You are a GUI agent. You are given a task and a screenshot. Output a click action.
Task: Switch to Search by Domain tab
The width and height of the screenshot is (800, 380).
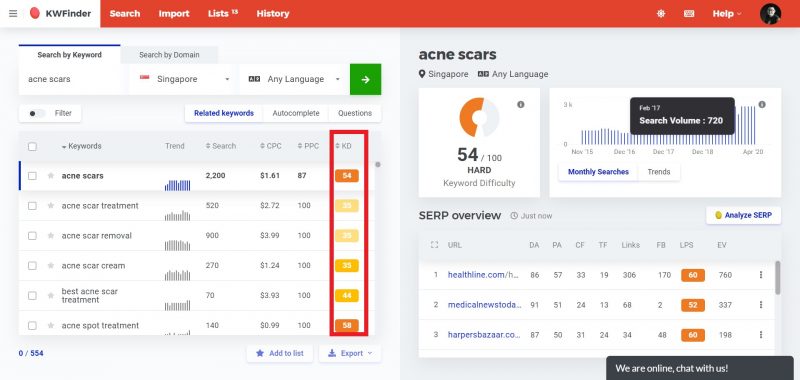pyautogui.click(x=169, y=55)
